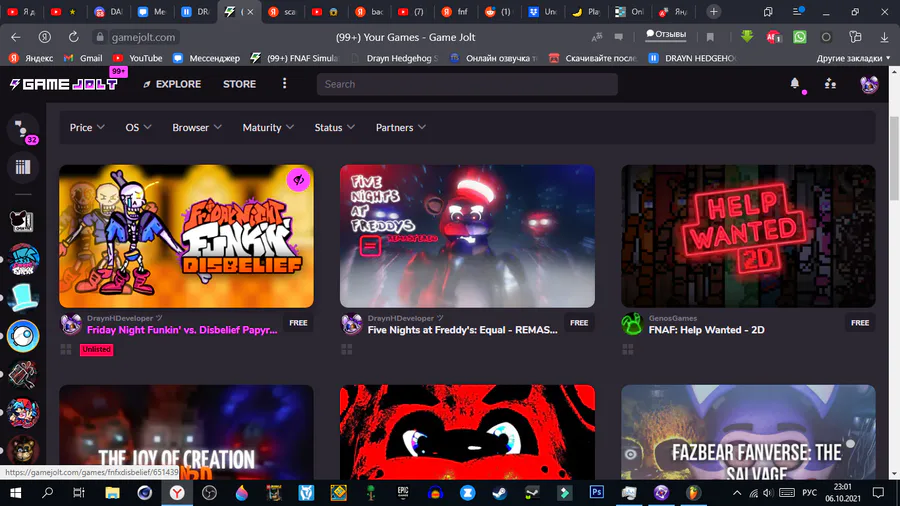
Task: Expand the Maturity filter dropdown
Action: tap(268, 127)
